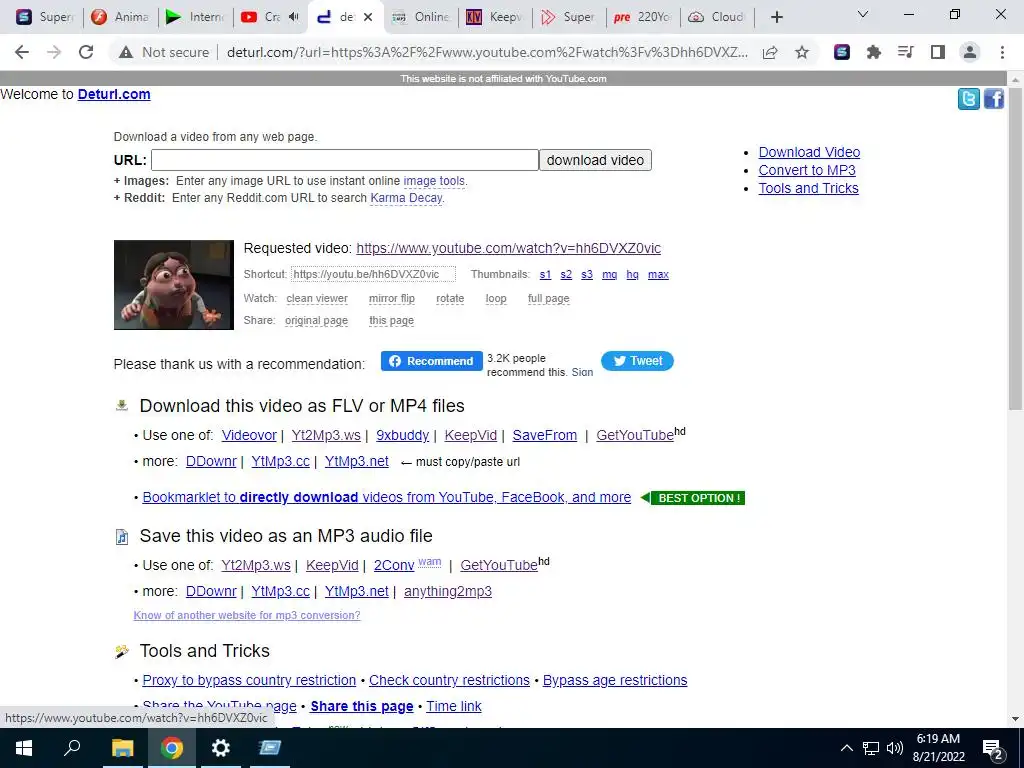Open the Karma Decay link
1024x768 pixels.
(x=406, y=198)
